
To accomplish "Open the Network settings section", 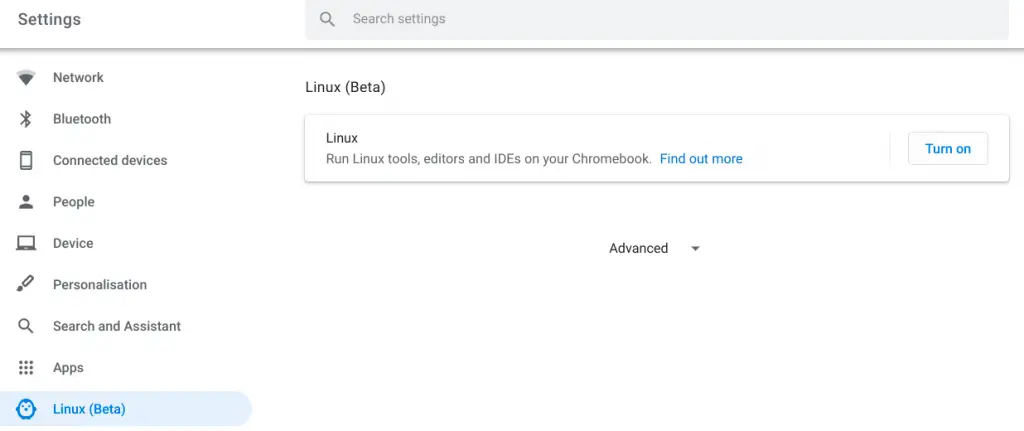I will [x=78, y=78].
